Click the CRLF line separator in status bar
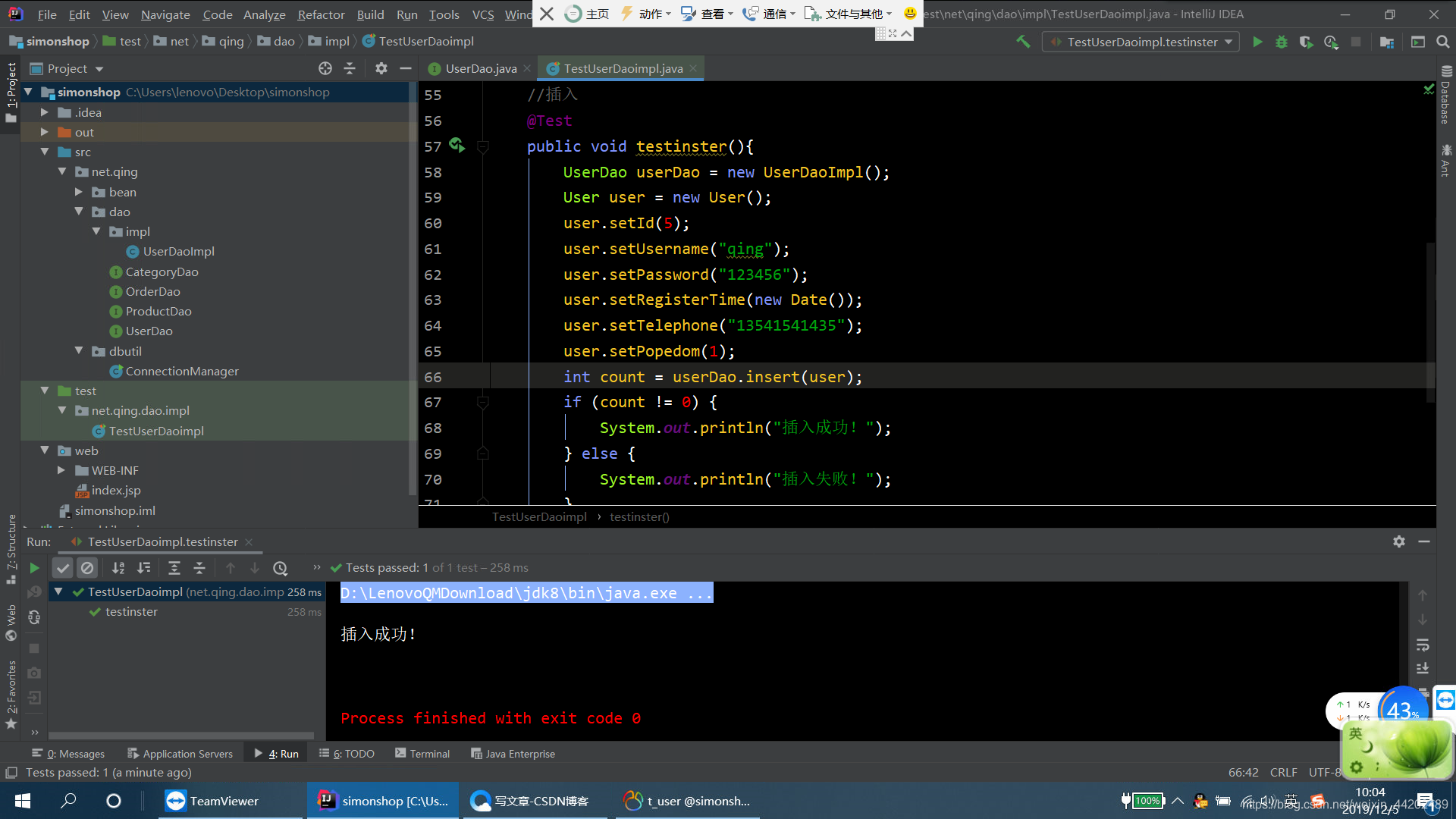Image resolution: width=1456 pixels, height=819 pixels. tap(1283, 773)
